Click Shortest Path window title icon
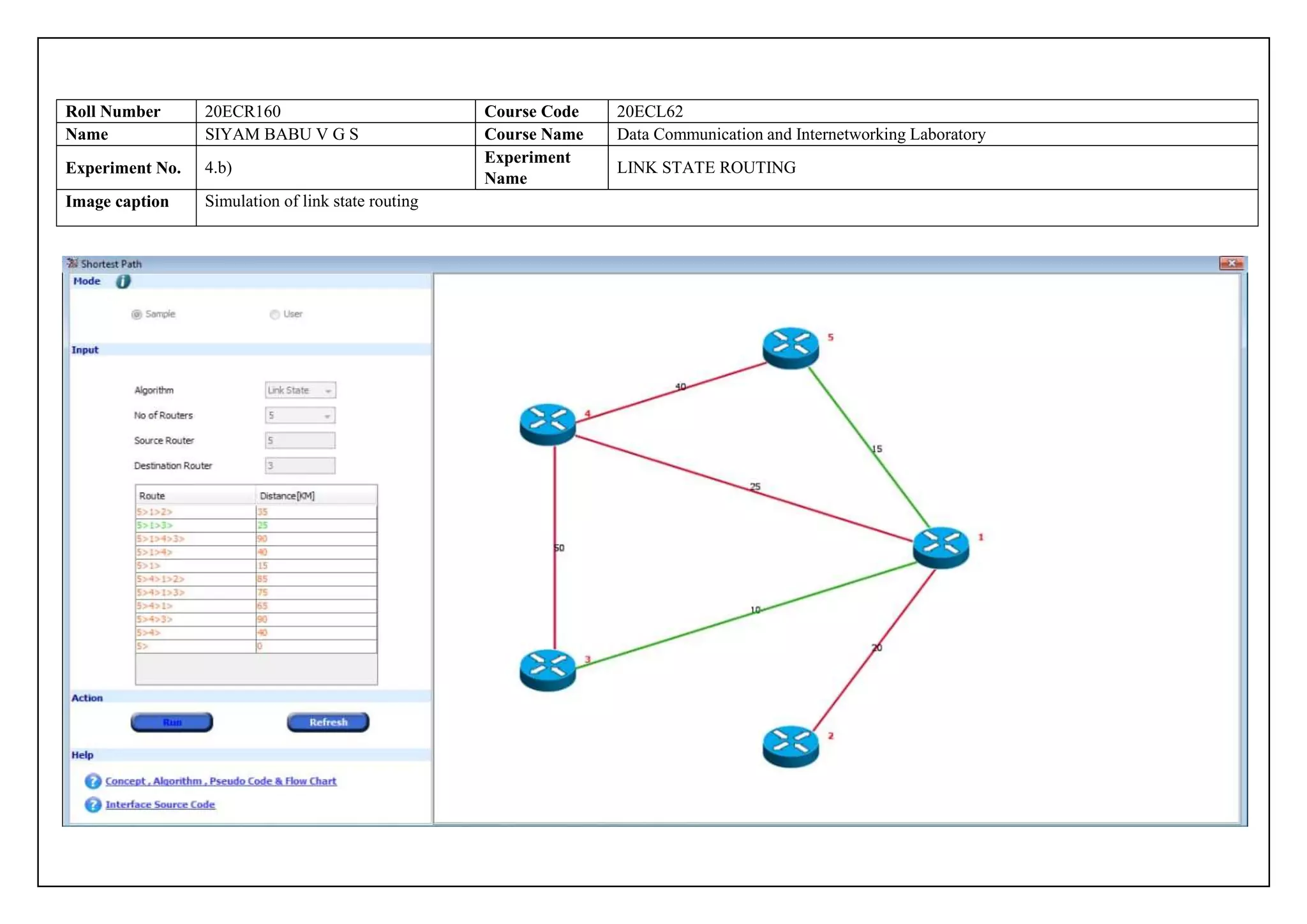 73,264
